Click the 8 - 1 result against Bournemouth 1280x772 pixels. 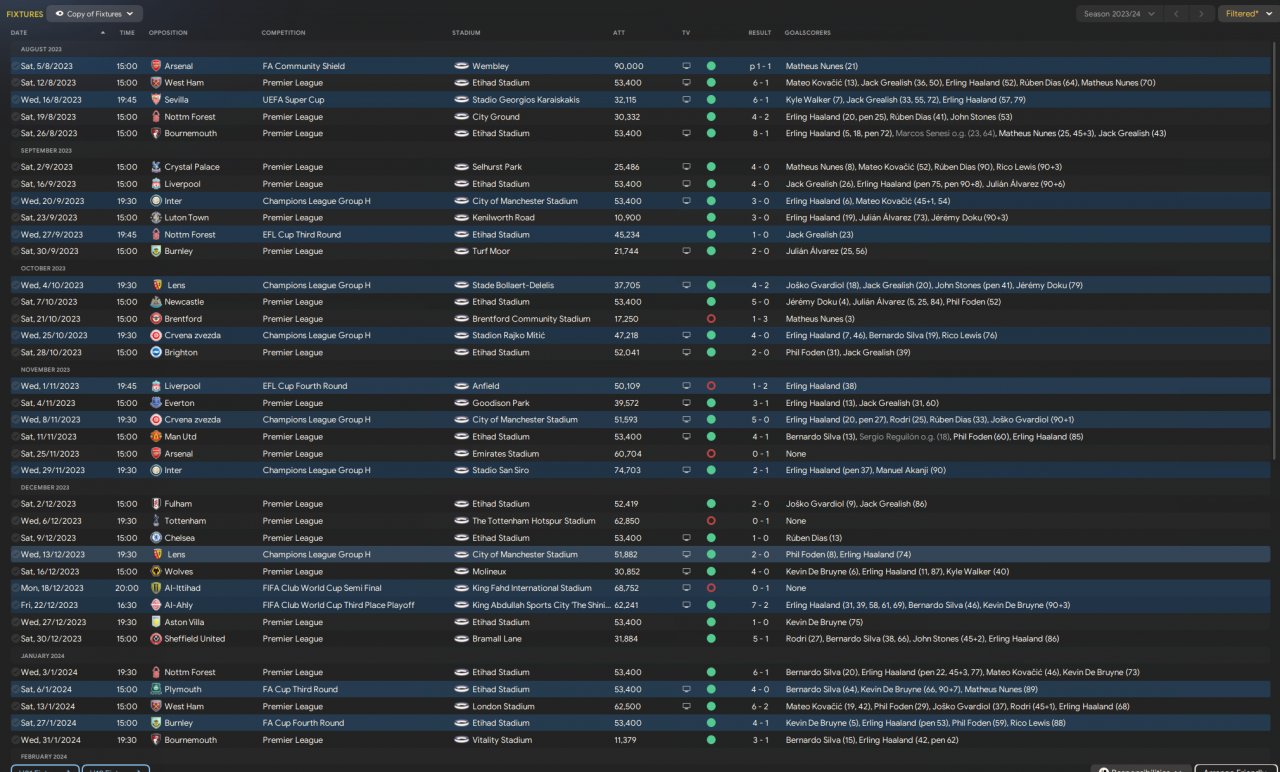[760, 133]
